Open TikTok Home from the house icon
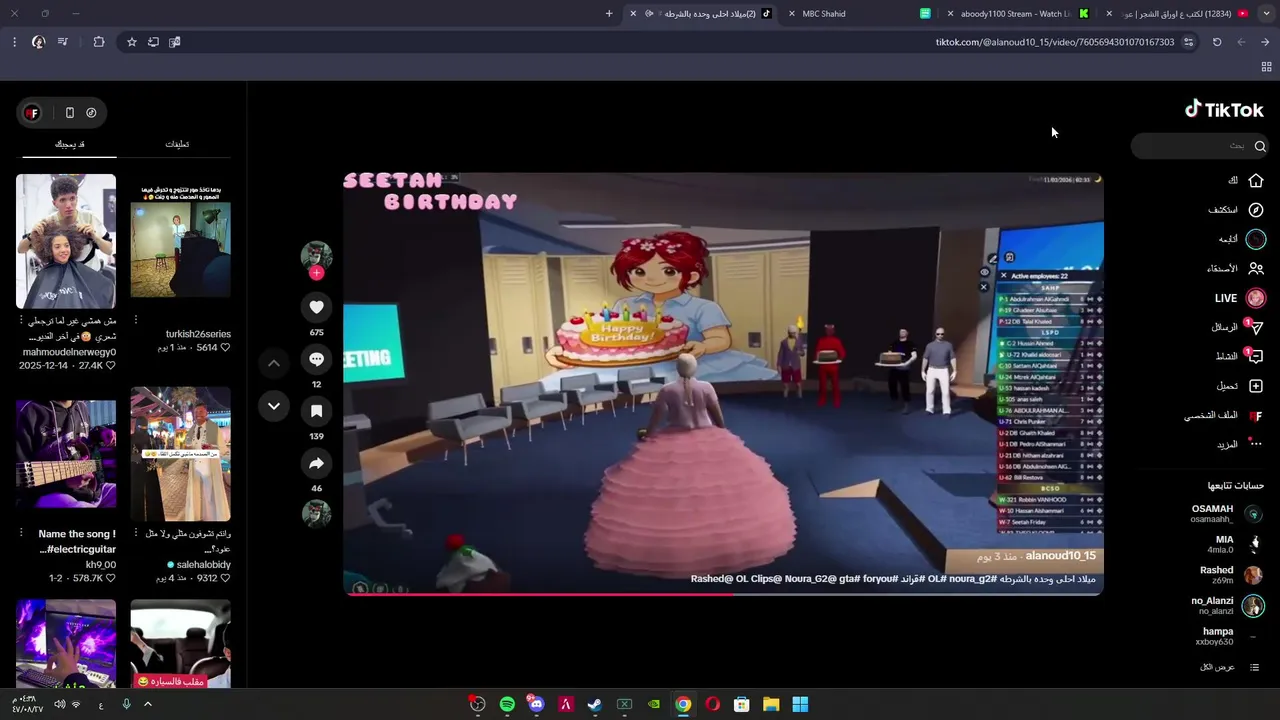 point(1256,181)
